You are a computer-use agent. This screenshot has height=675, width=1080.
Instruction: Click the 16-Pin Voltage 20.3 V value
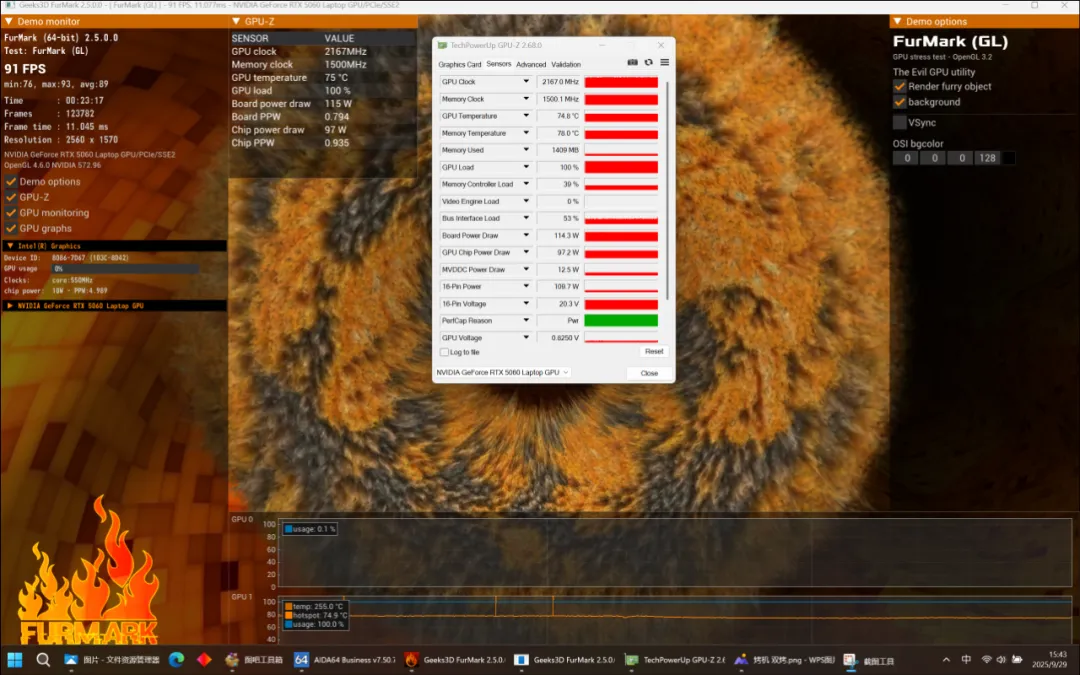pos(559,303)
